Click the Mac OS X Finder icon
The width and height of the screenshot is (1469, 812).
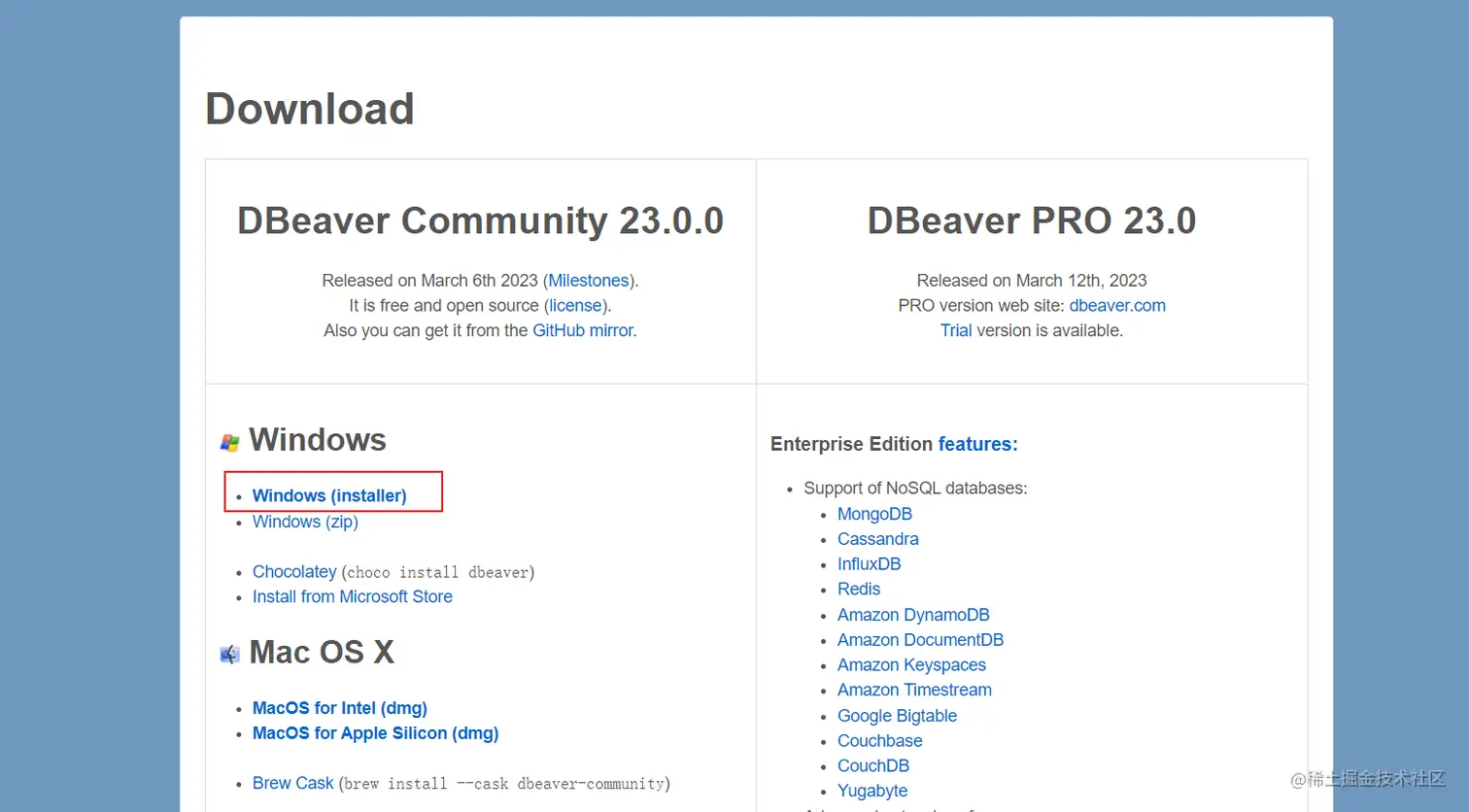229,655
